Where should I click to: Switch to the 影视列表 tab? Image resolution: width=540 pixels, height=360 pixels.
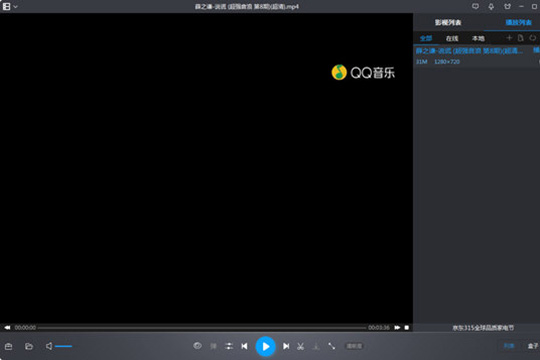coord(448,22)
